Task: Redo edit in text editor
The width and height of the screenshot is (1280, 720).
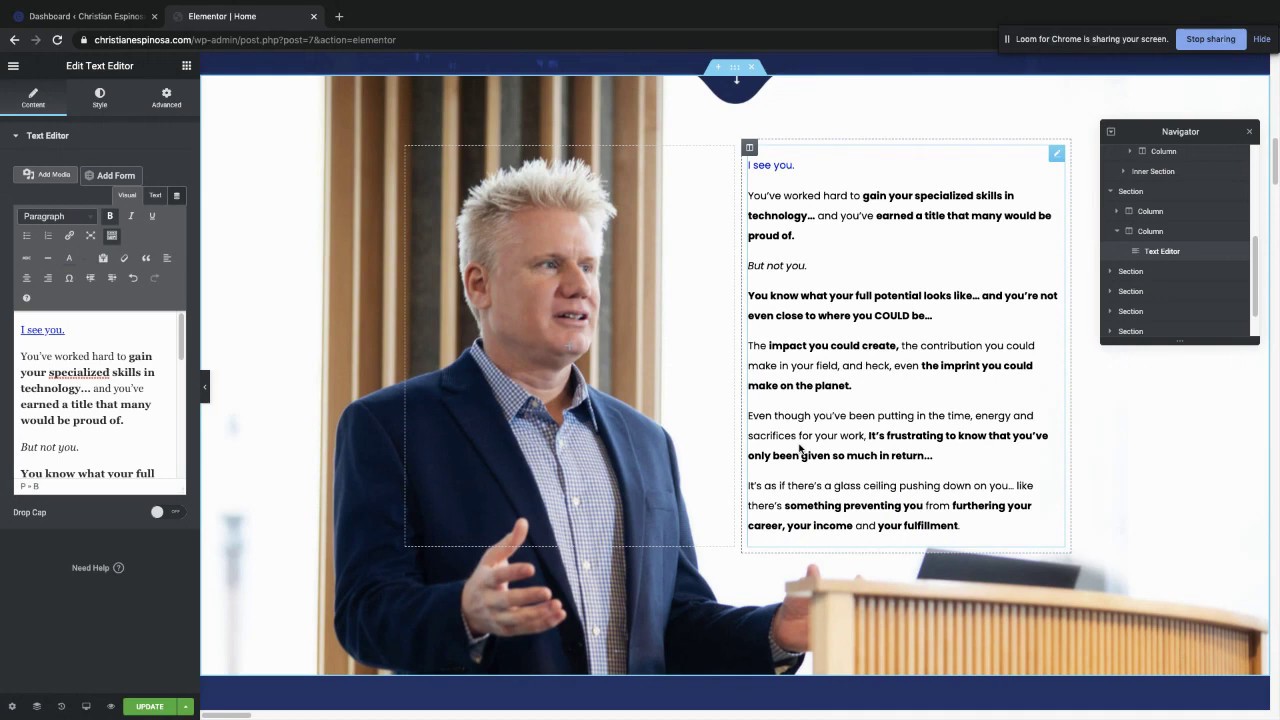Action: pos(154,278)
